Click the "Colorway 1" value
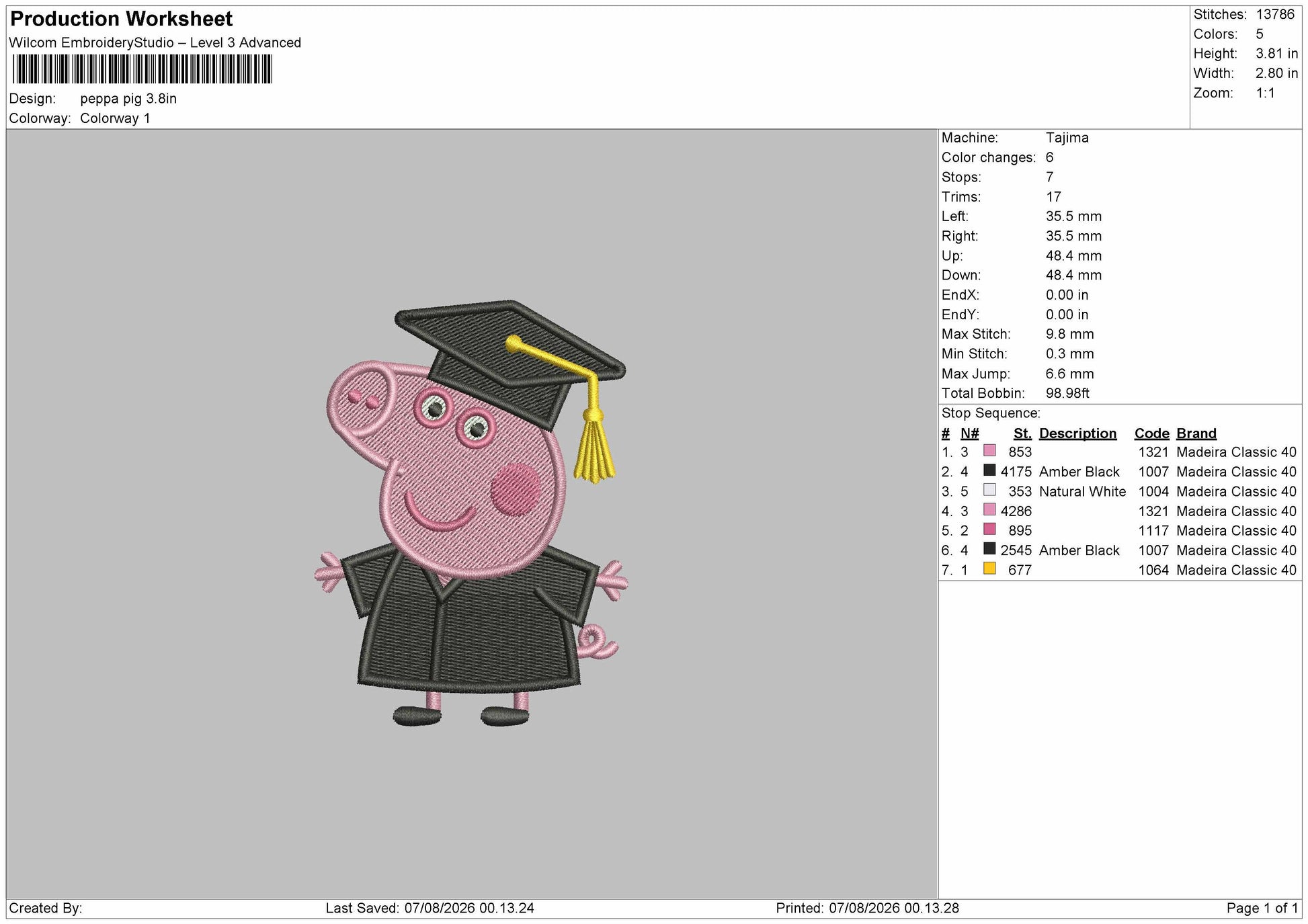The height and width of the screenshot is (924, 1308). point(115,118)
